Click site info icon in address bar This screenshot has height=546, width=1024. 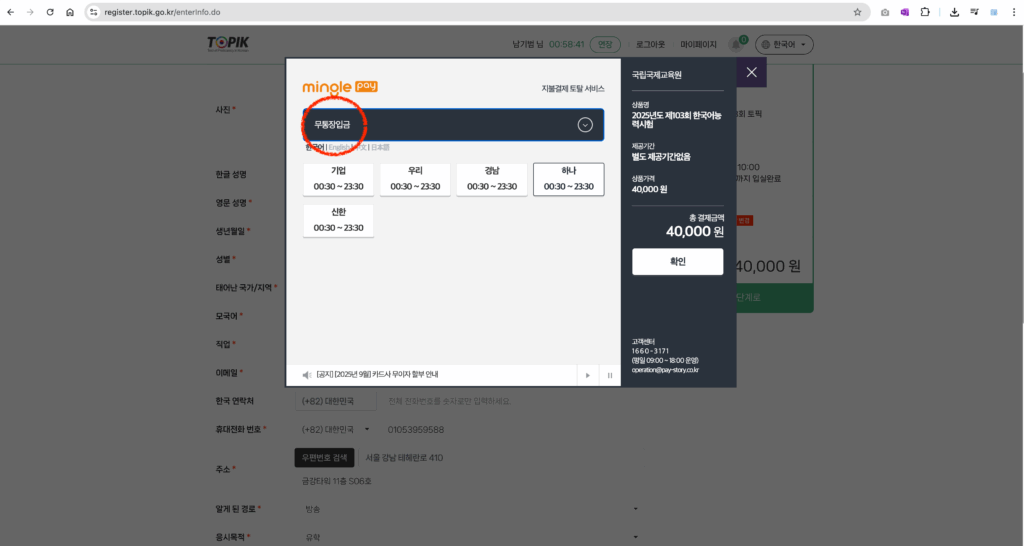tap(93, 12)
